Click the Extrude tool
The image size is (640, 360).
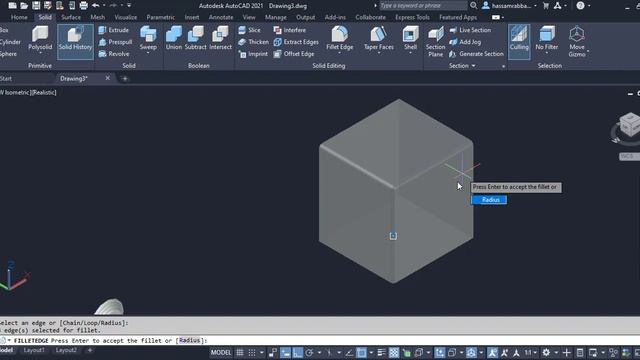114,30
